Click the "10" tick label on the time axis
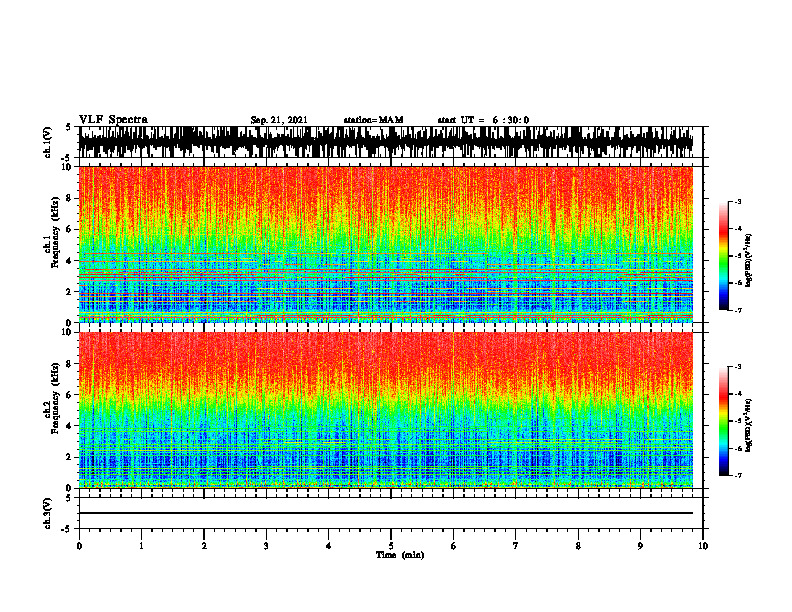Image resolution: width=792 pixels, height=612 pixels. [703, 546]
